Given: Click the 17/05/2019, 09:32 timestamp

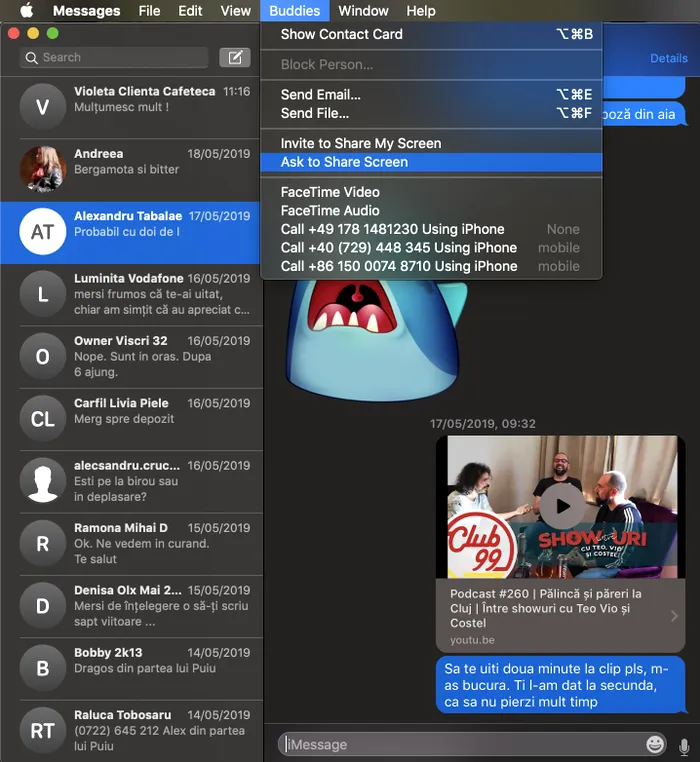Looking at the screenshot, I should click(483, 424).
